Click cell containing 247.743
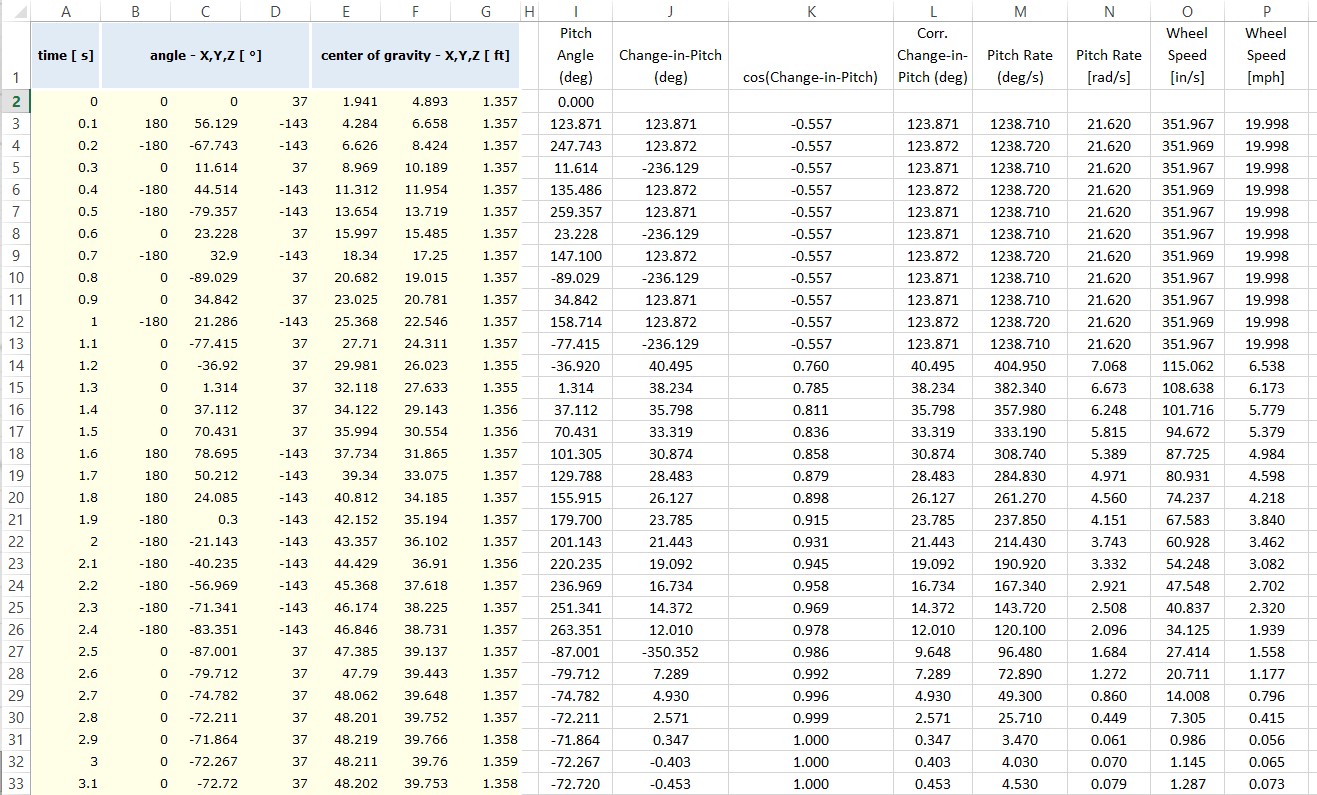This screenshot has height=795, width=1317. click(x=576, y=146)
